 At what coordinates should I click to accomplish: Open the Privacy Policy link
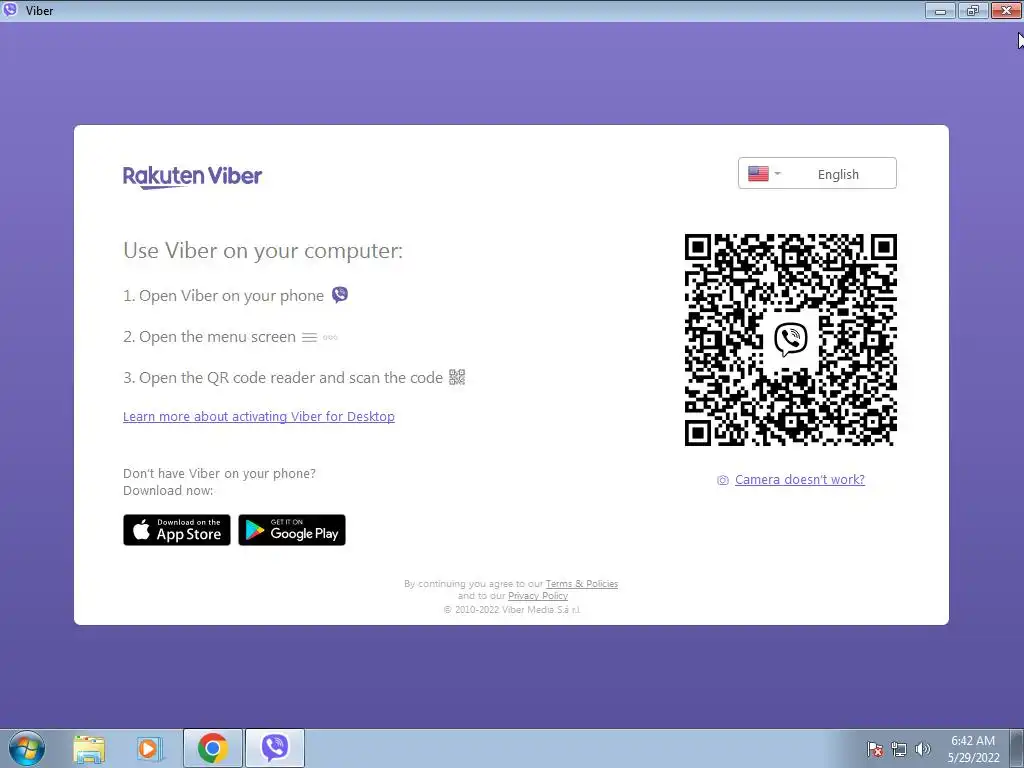[x=538, y=596]
